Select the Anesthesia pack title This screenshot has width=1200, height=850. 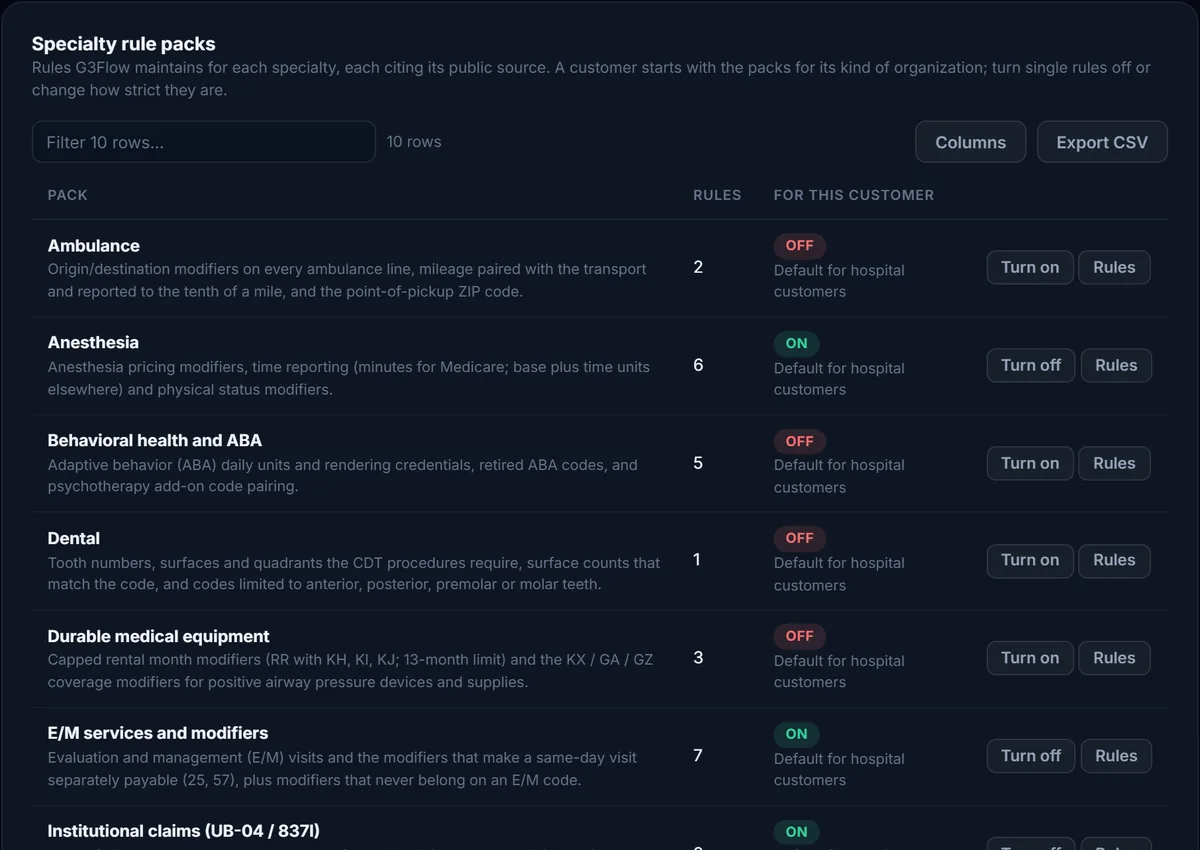pyautogui.click(x=93, y=343)
